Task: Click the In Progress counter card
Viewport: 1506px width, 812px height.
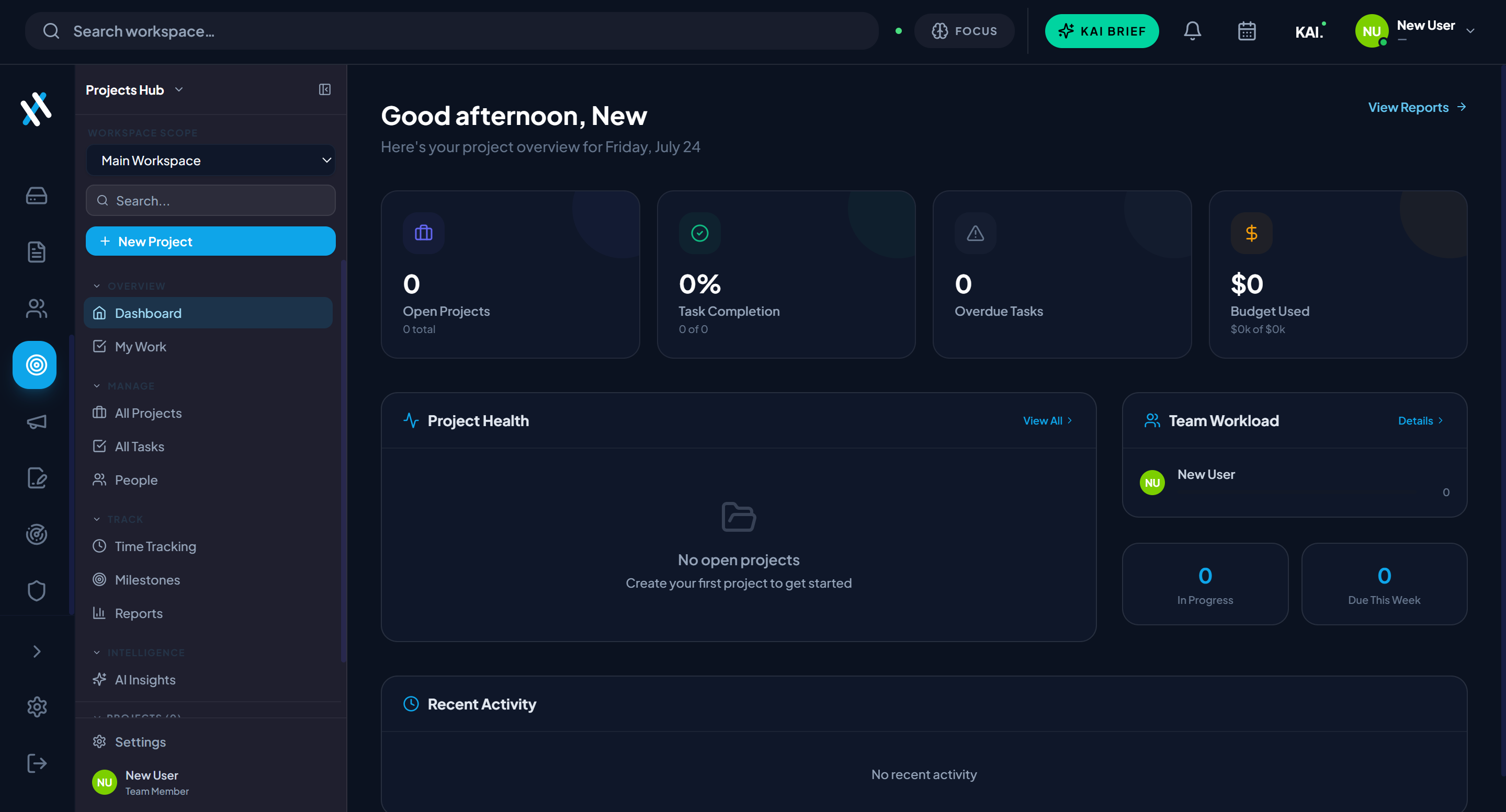Action: (1205, 584)
